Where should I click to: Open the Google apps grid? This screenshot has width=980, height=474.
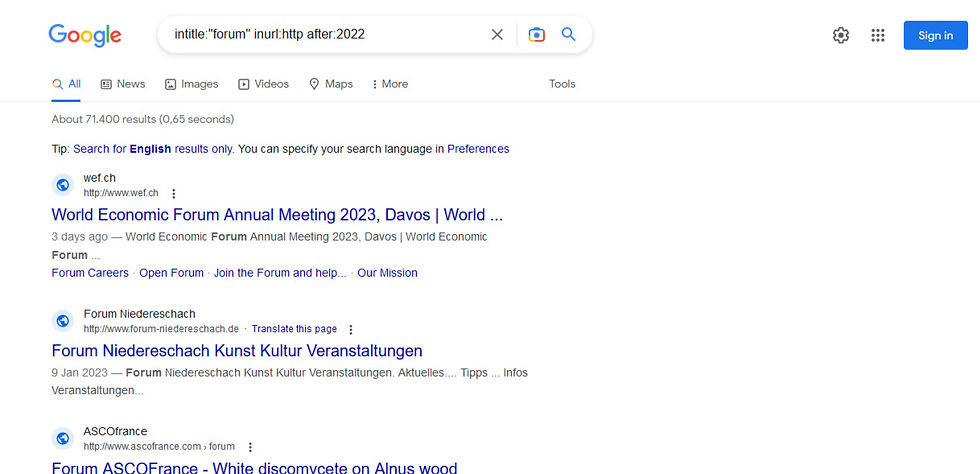[878, 35]
